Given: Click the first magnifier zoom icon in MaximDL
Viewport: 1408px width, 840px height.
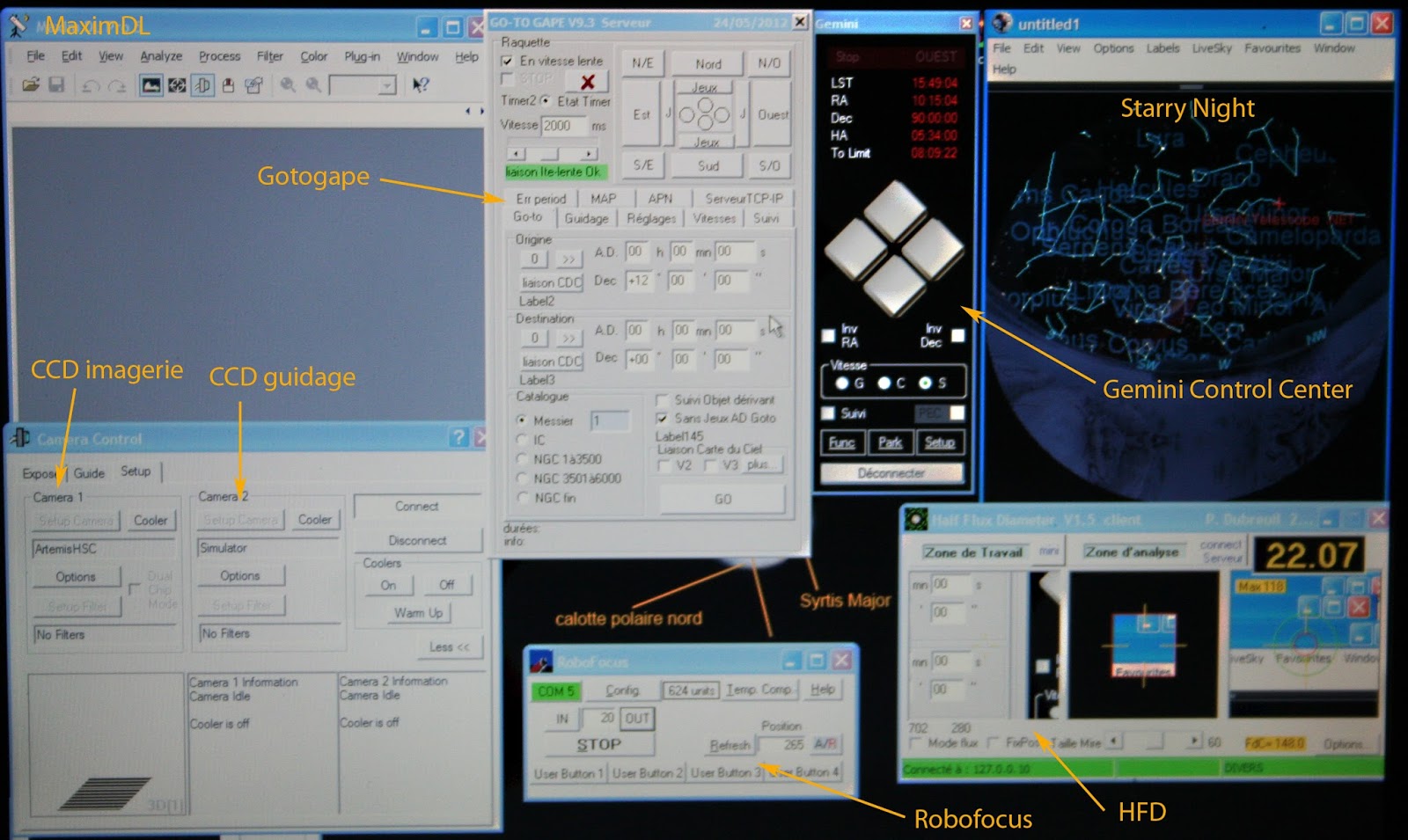Looking at the screenshot, I should (288, 85).
